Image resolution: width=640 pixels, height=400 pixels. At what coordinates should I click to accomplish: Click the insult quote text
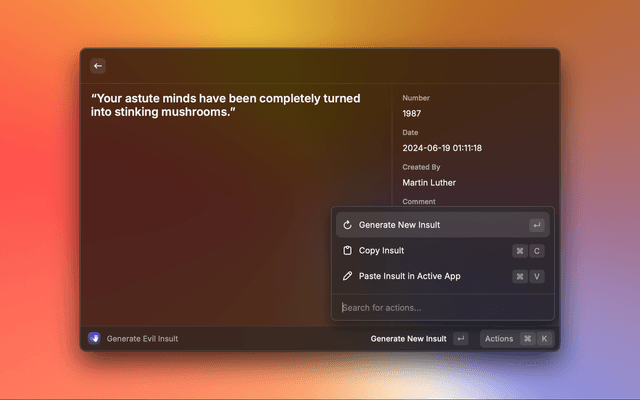point(225,105)
